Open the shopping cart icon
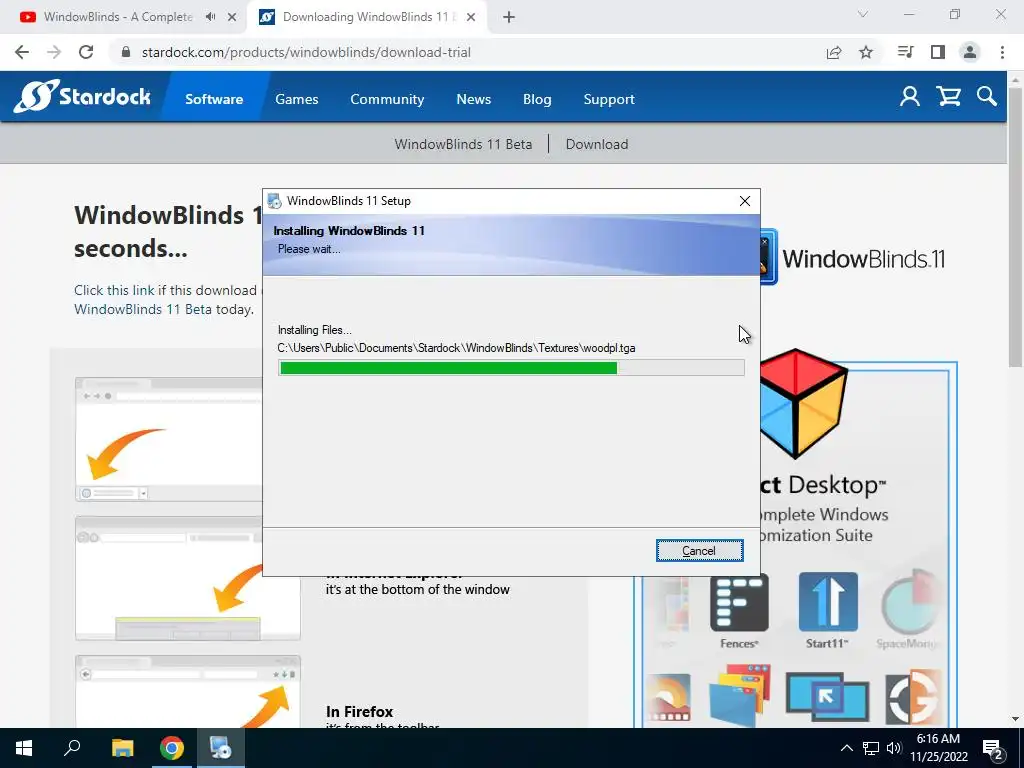The image size is (1024, 768). (948, 97)
